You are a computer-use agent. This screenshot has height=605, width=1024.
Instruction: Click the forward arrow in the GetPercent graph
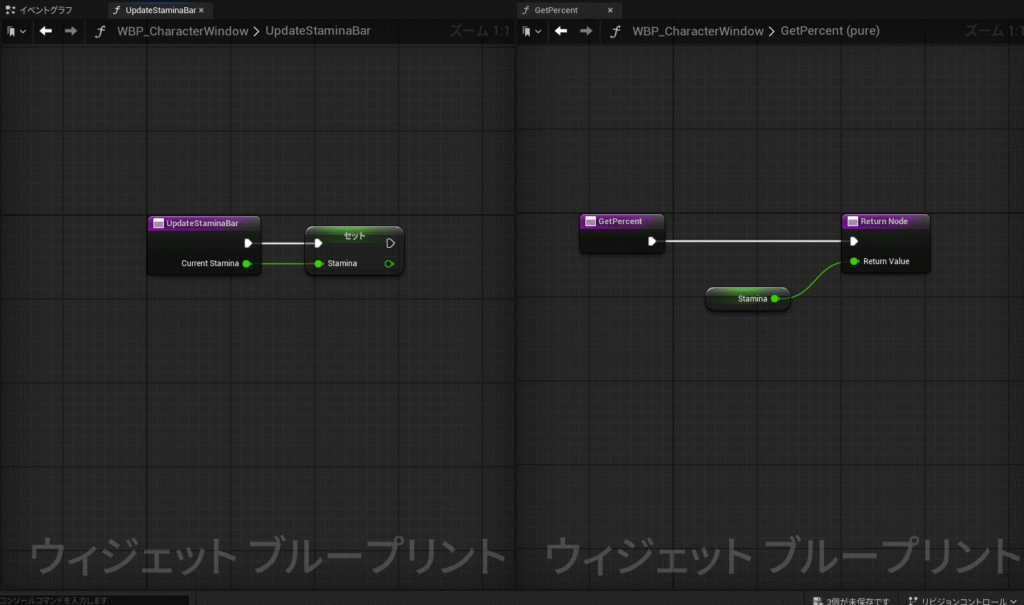click(586, 31)
